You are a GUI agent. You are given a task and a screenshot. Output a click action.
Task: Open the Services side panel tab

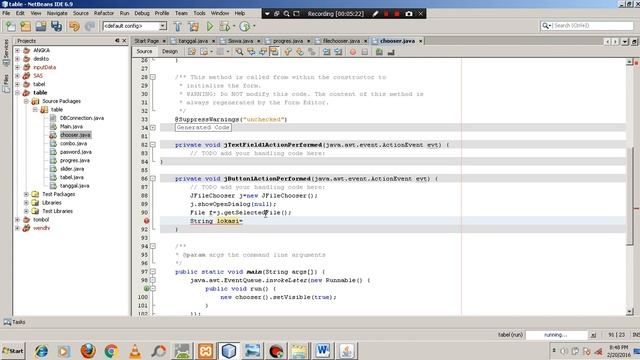pos(6,52)
